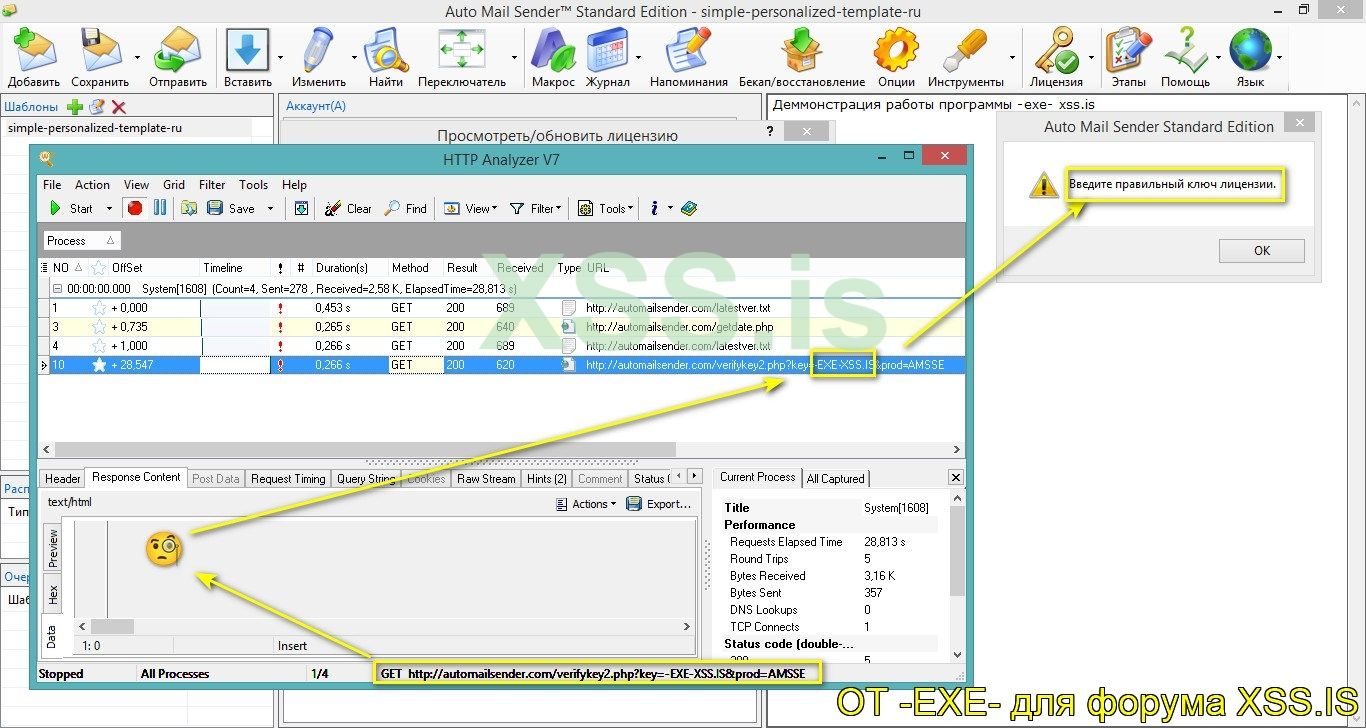1366x728 pixels.
Task: Switch to the Hex side tab
Action: click(53, 594)
